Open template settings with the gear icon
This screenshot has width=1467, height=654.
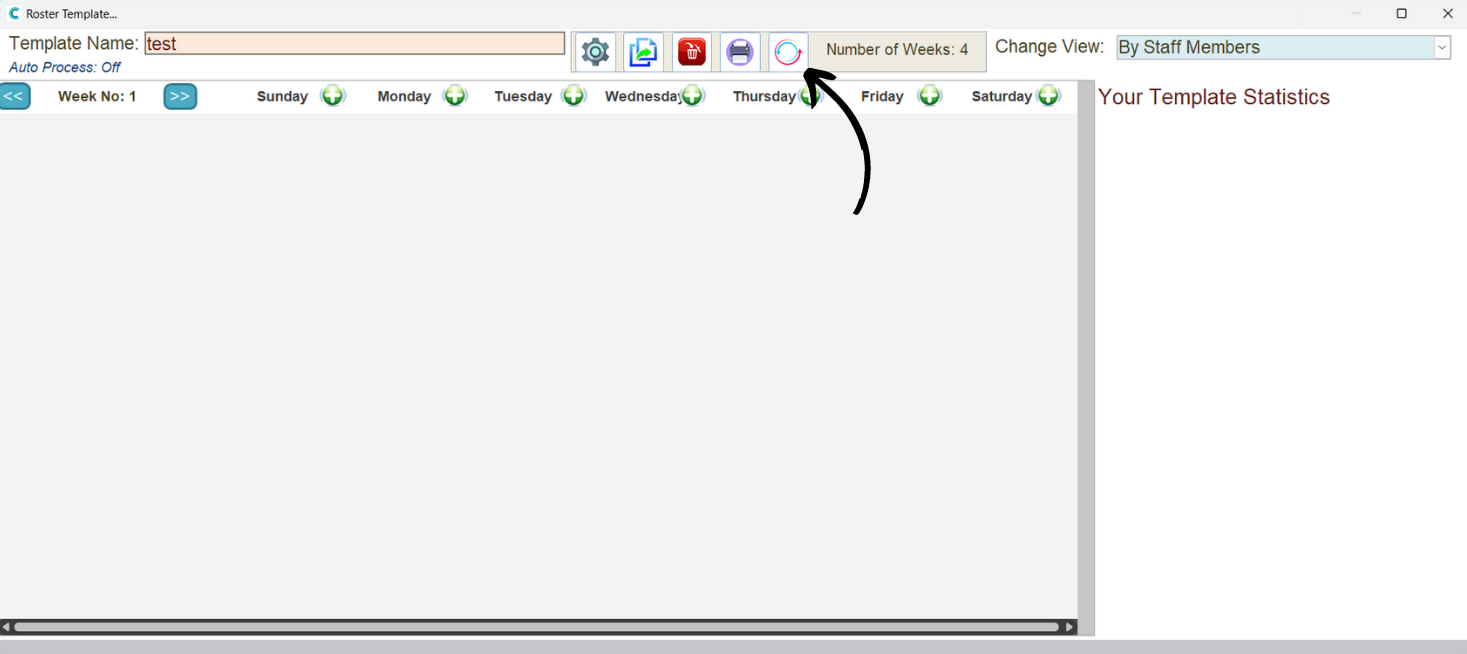click(595, 52)
